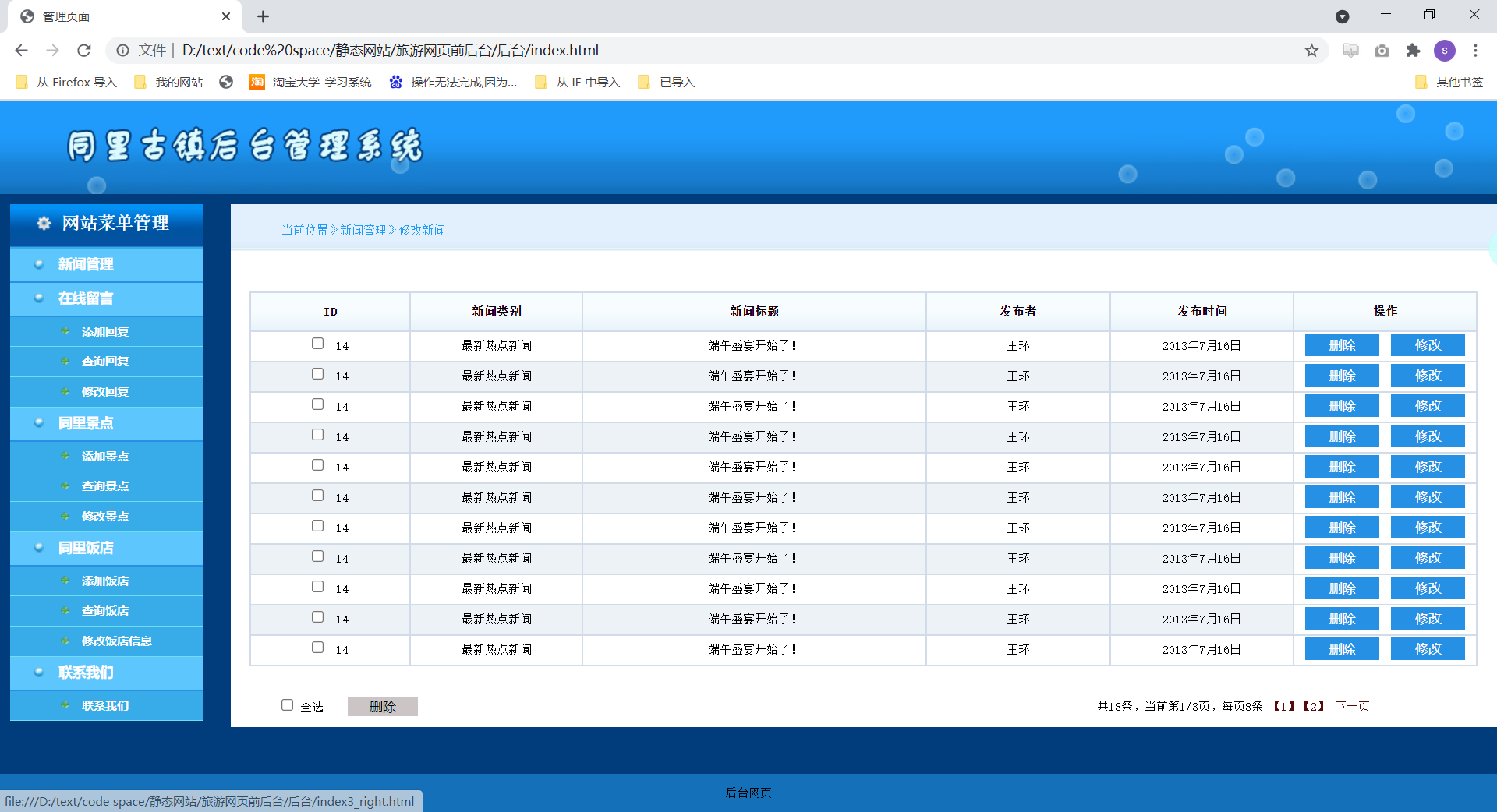Open 修改景点 in the sidebar
Screen dimensions: 1497x812
(105, 517)
